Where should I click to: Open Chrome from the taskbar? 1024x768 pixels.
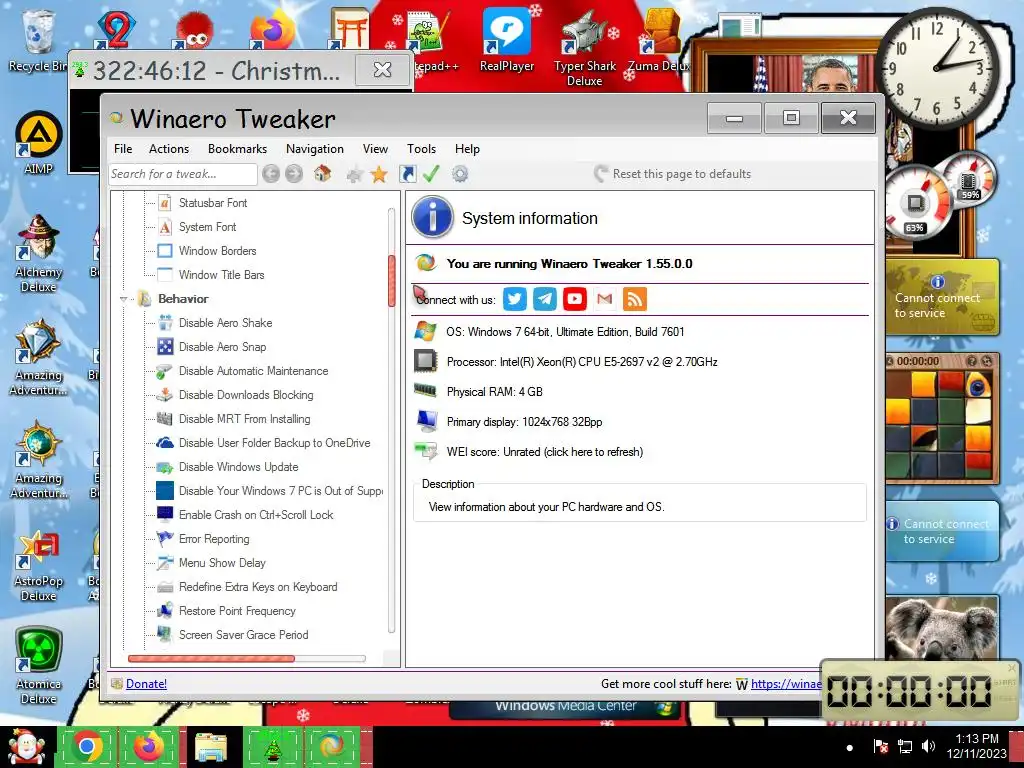[x=86, y=747]
